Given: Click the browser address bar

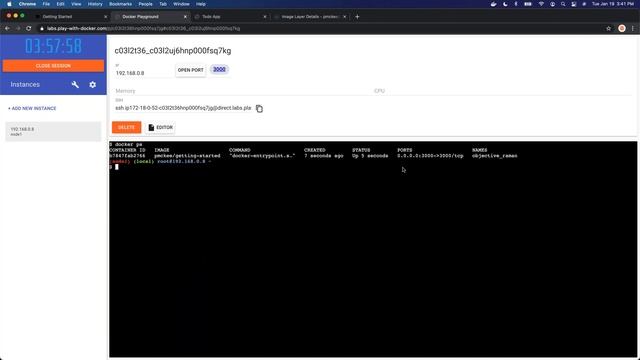Looking at the screenshot, I should [x=318, y=29].
